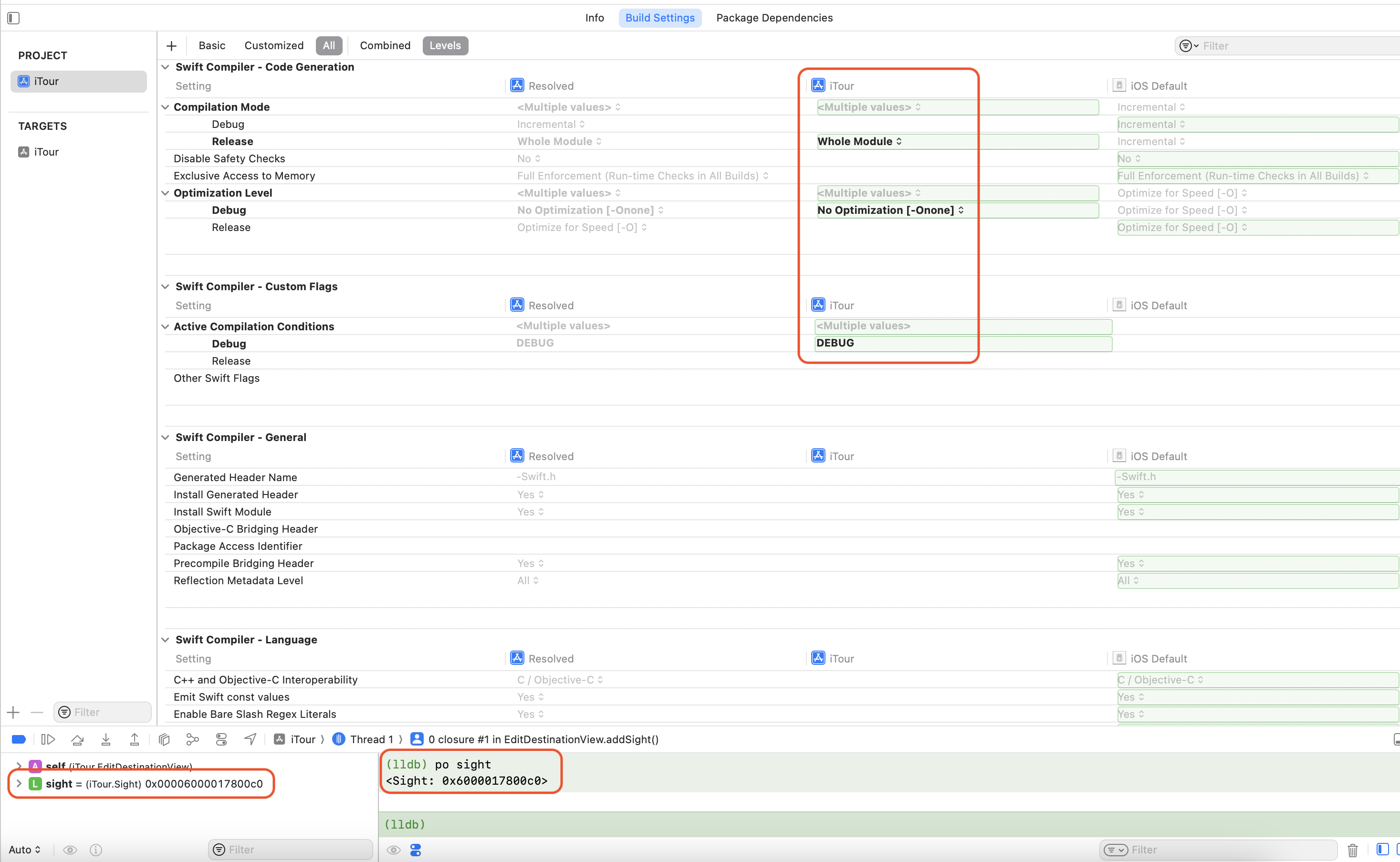The width and height of the screenshot is (1400, 862).
Task: Click the iTour app icon in the debug bar
Action: click(279, 739)
